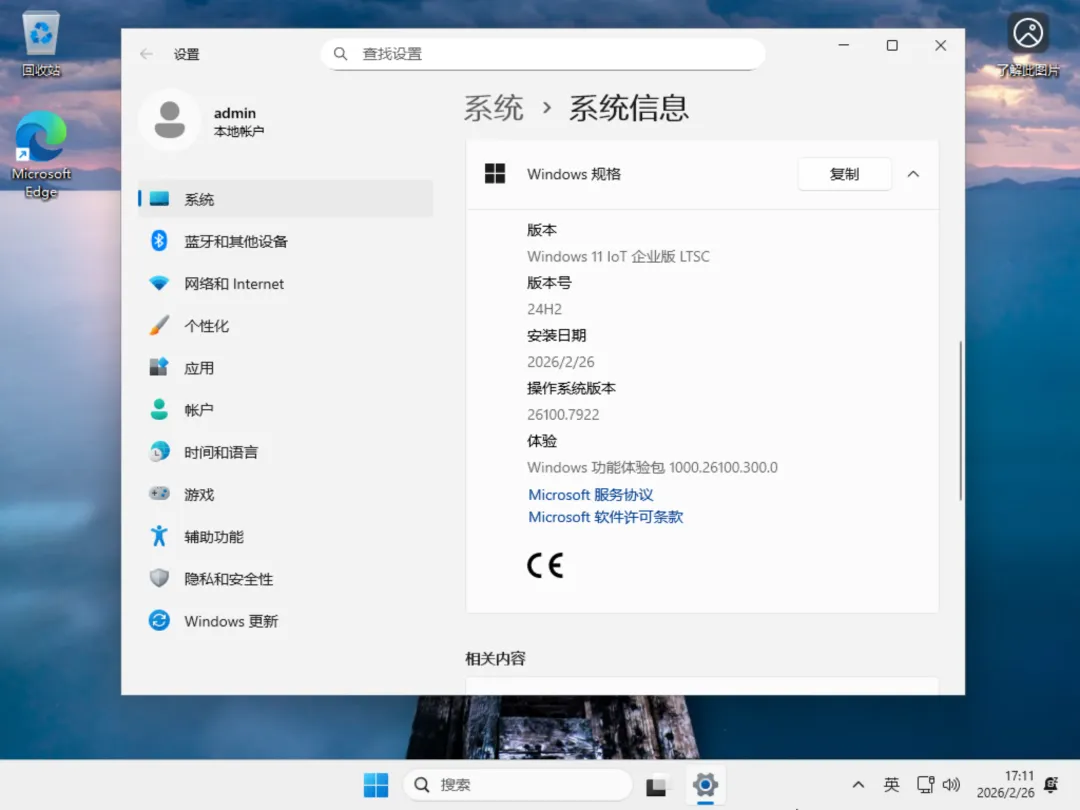Open the Microsoft 软件许可条款 link
This screenshot has width=1080, height=810.
(606, 517)
